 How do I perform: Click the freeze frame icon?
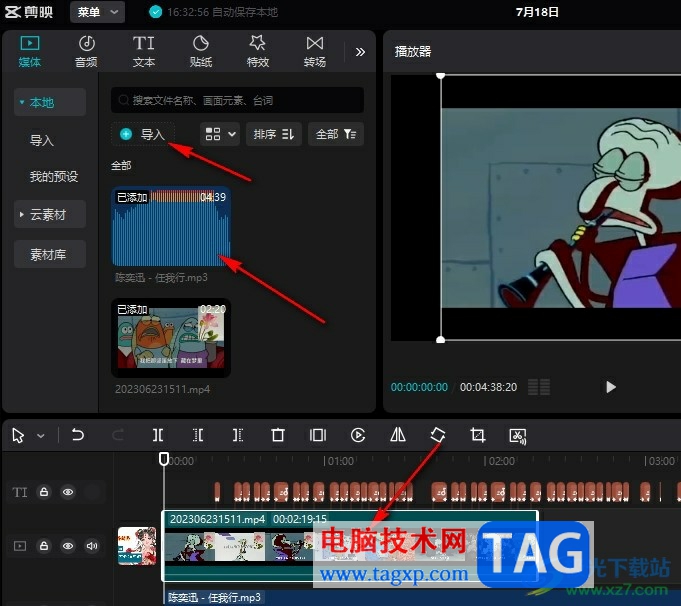pyautogui.click(x=317, y=435)
